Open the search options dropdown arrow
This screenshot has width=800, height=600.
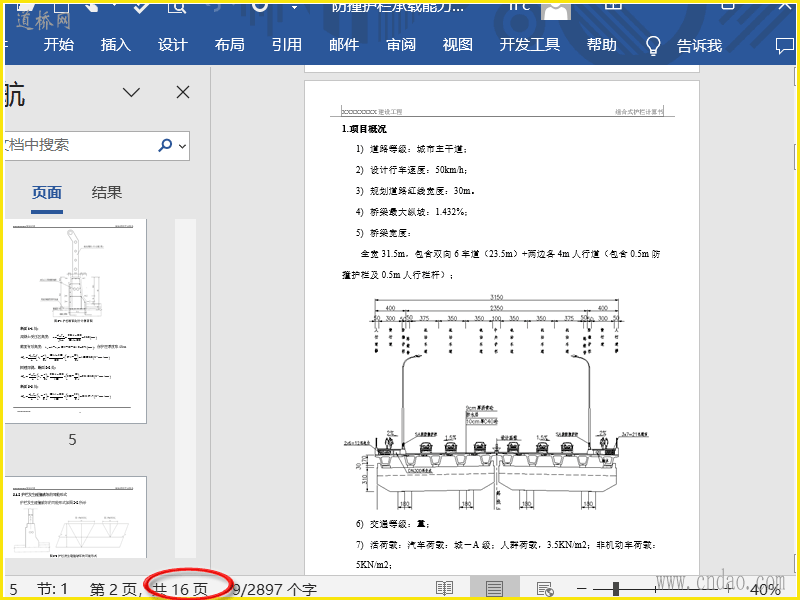(183, 146)
